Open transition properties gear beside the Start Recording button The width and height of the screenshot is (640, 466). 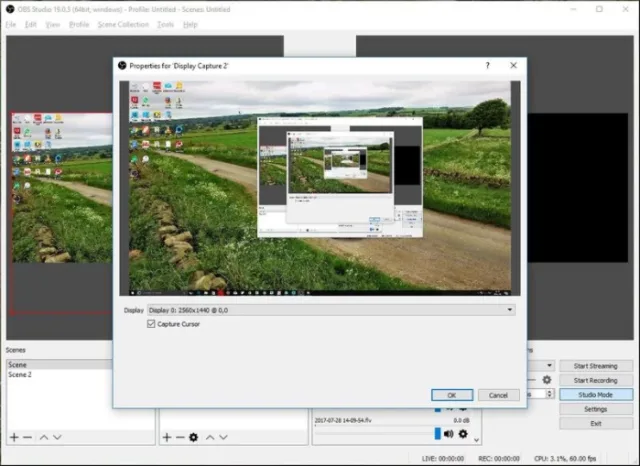point(547,380)
